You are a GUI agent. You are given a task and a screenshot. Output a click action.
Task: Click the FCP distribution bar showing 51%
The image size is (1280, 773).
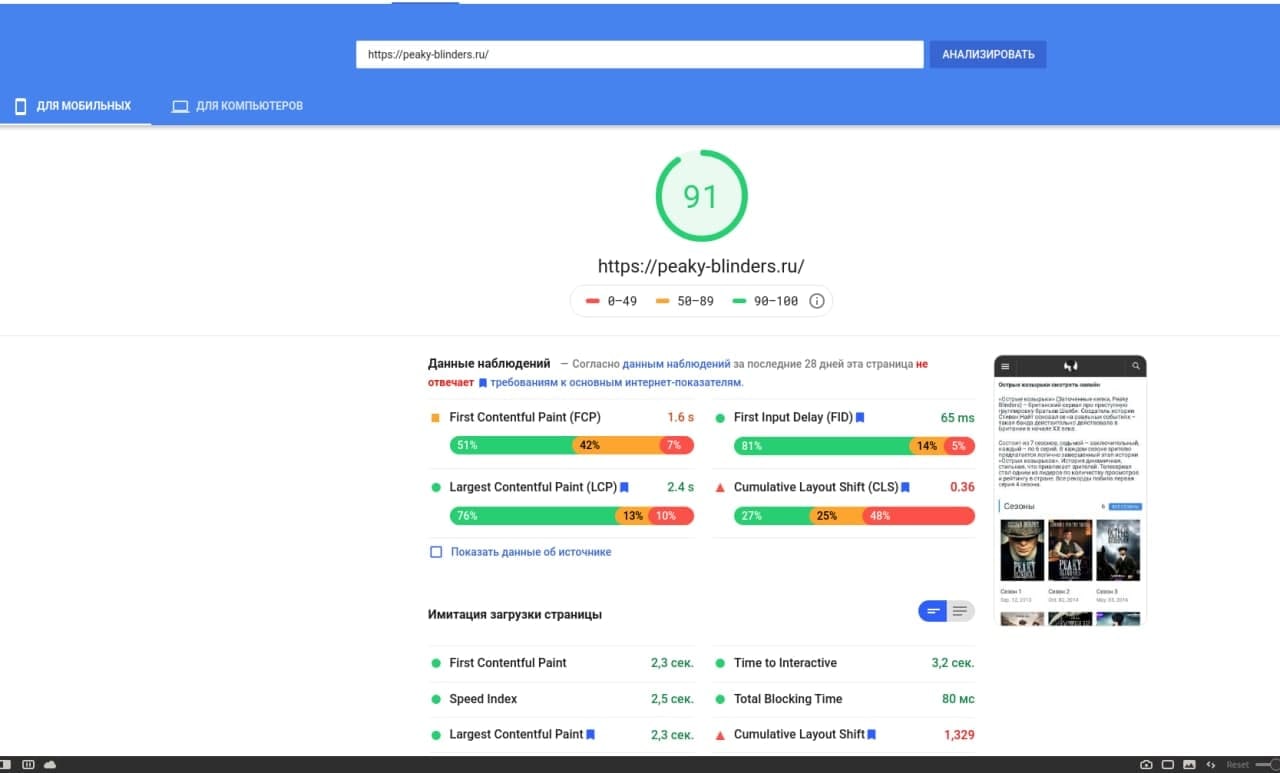(x=572, y=446)
